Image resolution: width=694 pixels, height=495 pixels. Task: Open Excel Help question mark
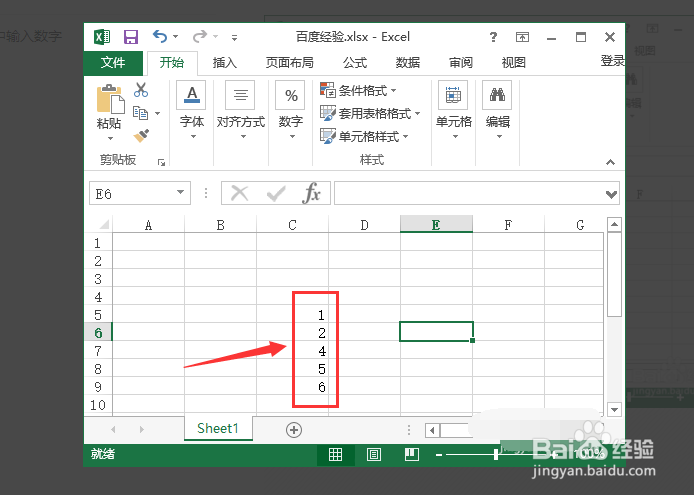[493, 37]
